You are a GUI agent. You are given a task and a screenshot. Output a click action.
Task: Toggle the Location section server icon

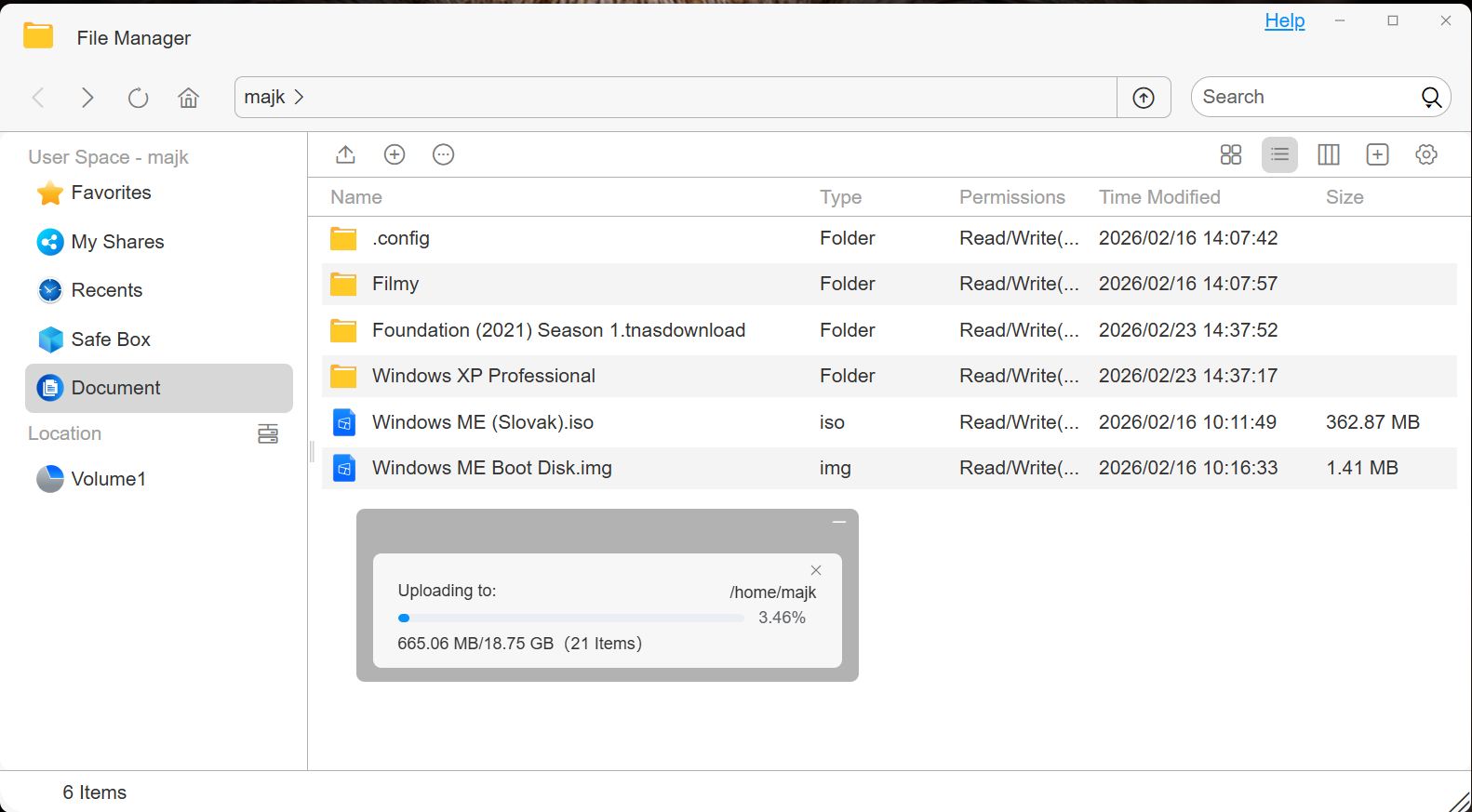click(268, 433)
